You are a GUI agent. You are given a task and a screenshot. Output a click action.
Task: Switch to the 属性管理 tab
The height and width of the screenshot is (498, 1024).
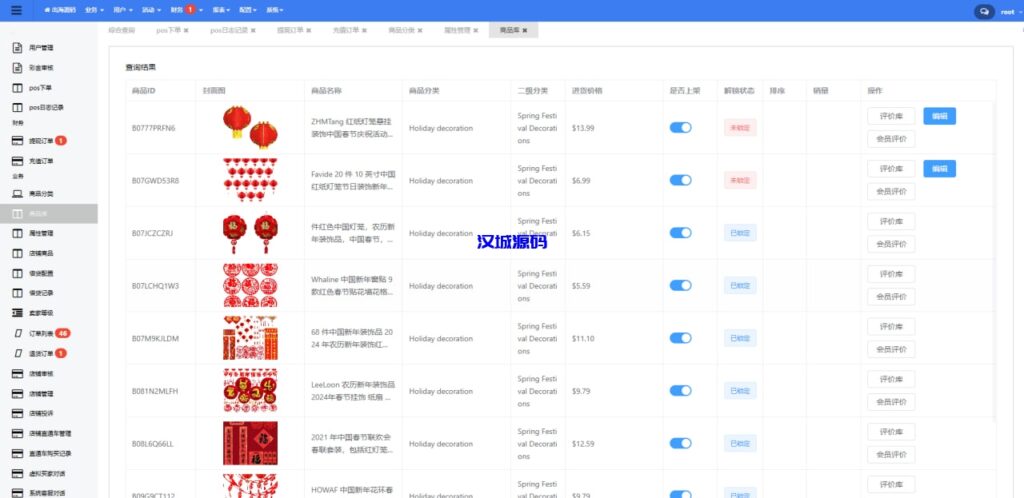point(457,30)
